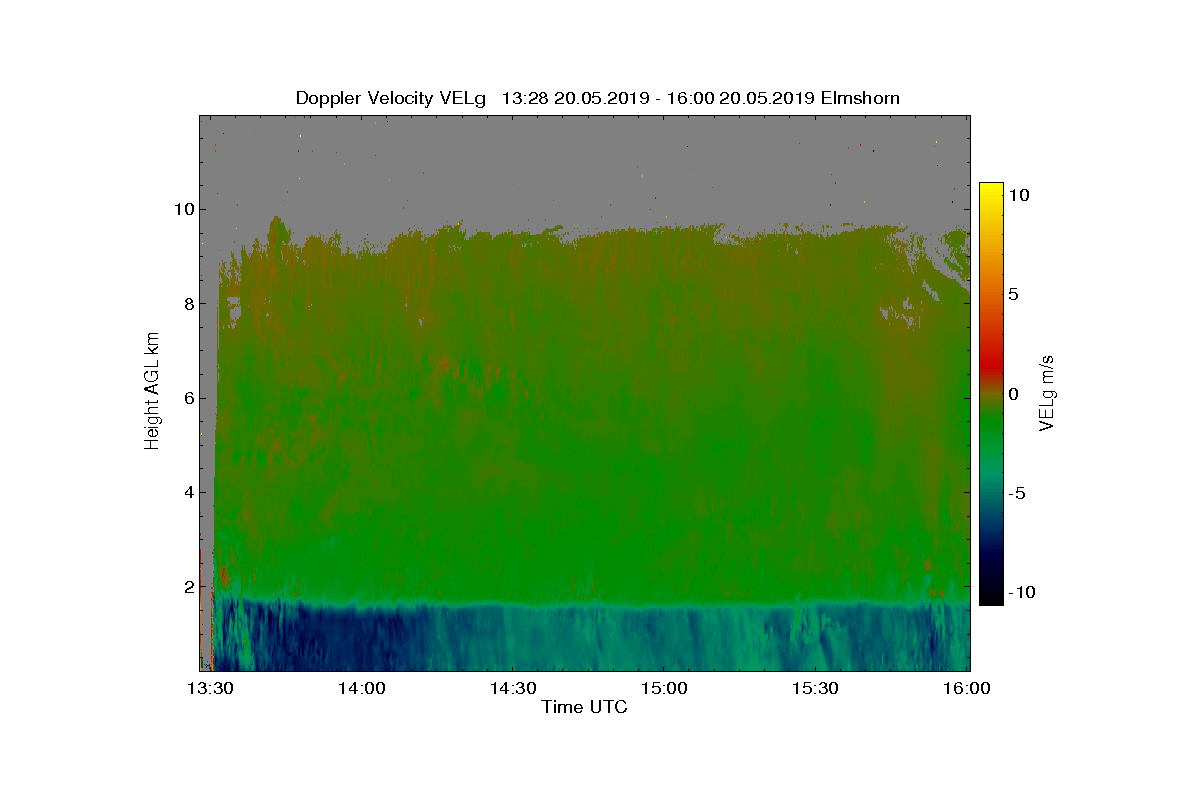
Task: Click the 'Time UTC' x-axis label
Action: 584,708
